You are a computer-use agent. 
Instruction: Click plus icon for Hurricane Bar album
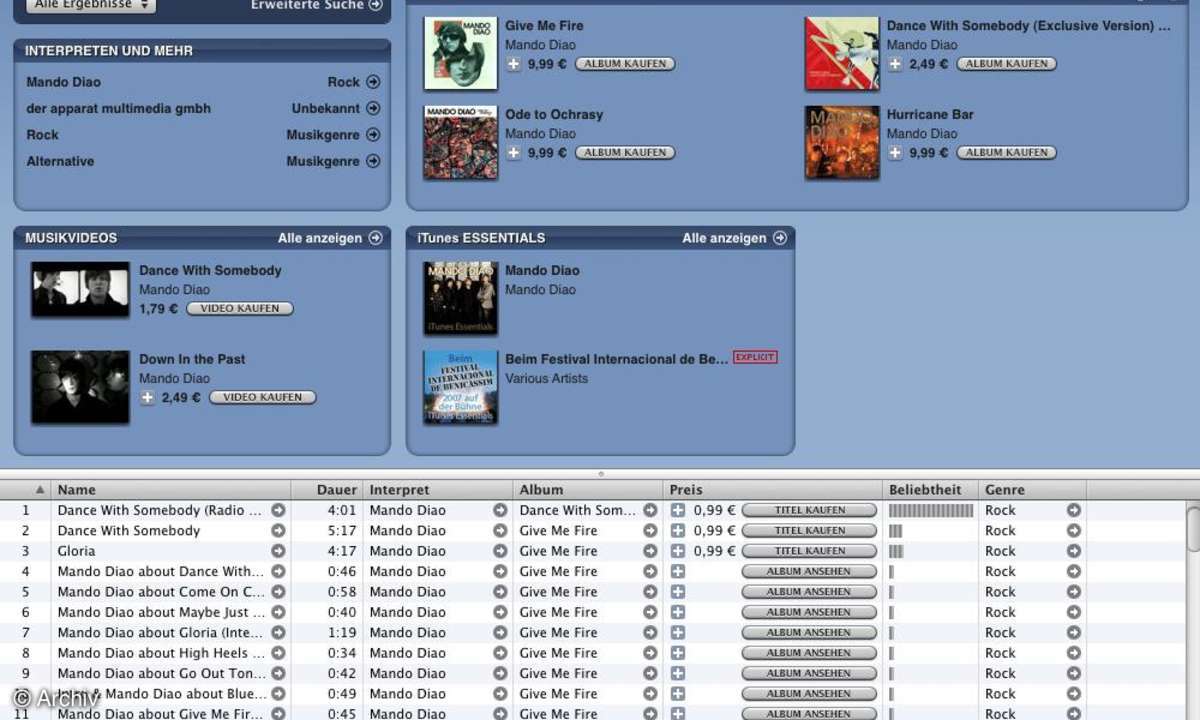point(895,153)
